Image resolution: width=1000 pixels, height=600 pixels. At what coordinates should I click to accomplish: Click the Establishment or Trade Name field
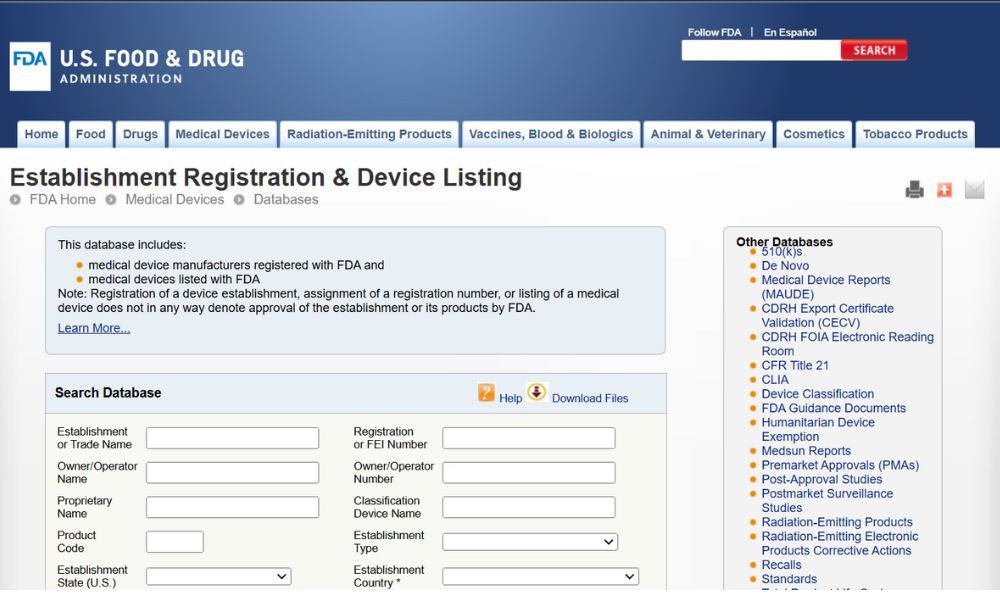[x=233, y=438]
